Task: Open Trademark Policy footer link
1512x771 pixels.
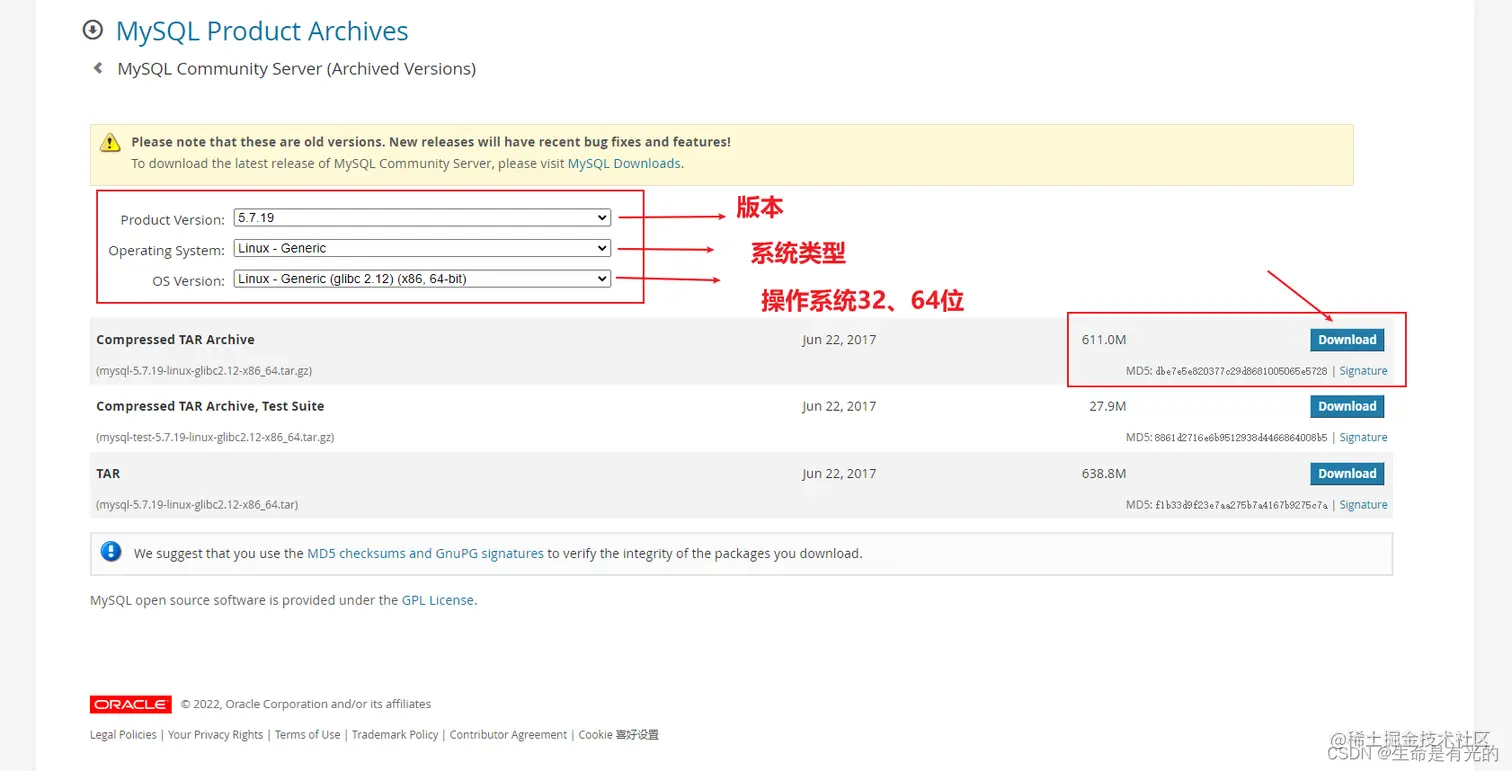Action: pyautogui.click(x=395, y=735)
